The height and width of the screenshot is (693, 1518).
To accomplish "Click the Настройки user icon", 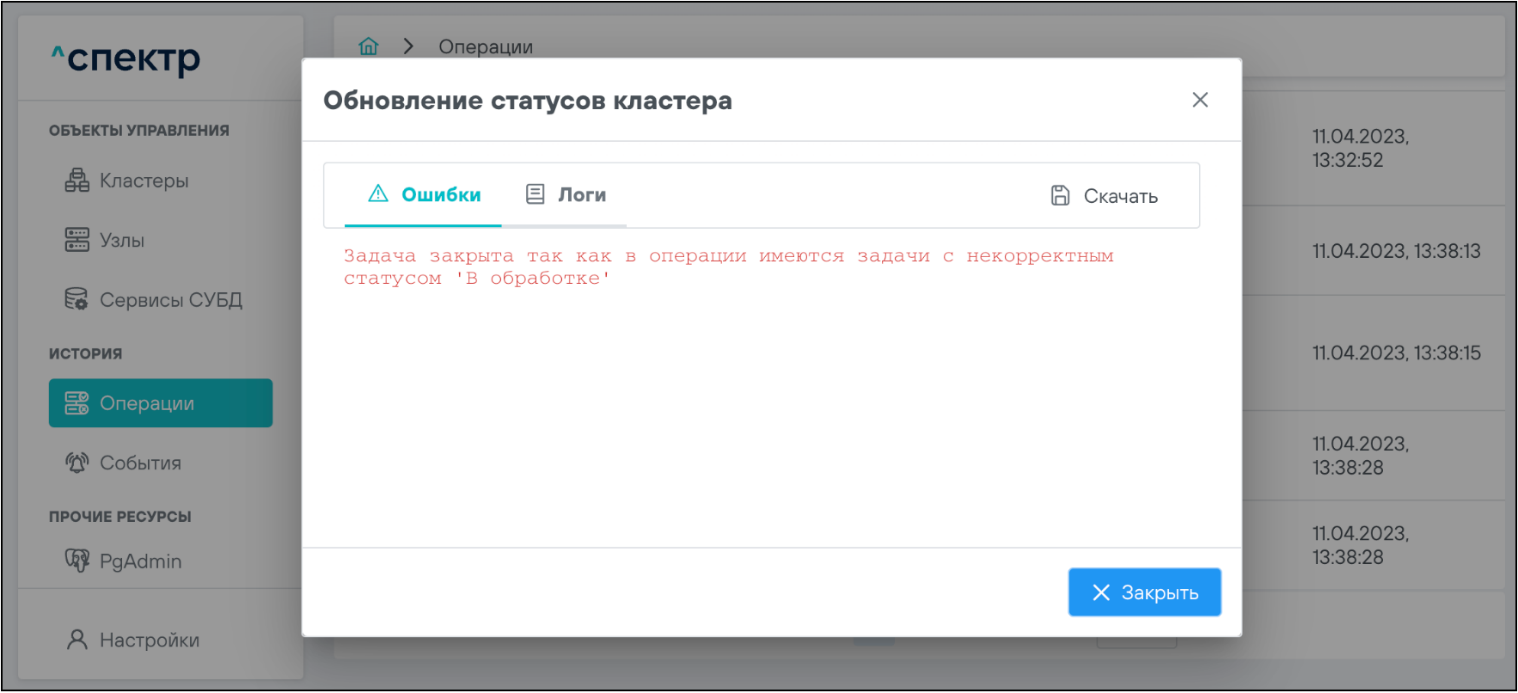I will coord(77,640).
